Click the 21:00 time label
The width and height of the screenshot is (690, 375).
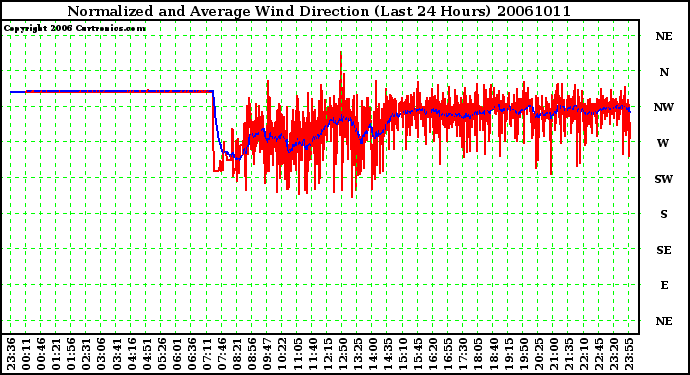click(554, 354)
